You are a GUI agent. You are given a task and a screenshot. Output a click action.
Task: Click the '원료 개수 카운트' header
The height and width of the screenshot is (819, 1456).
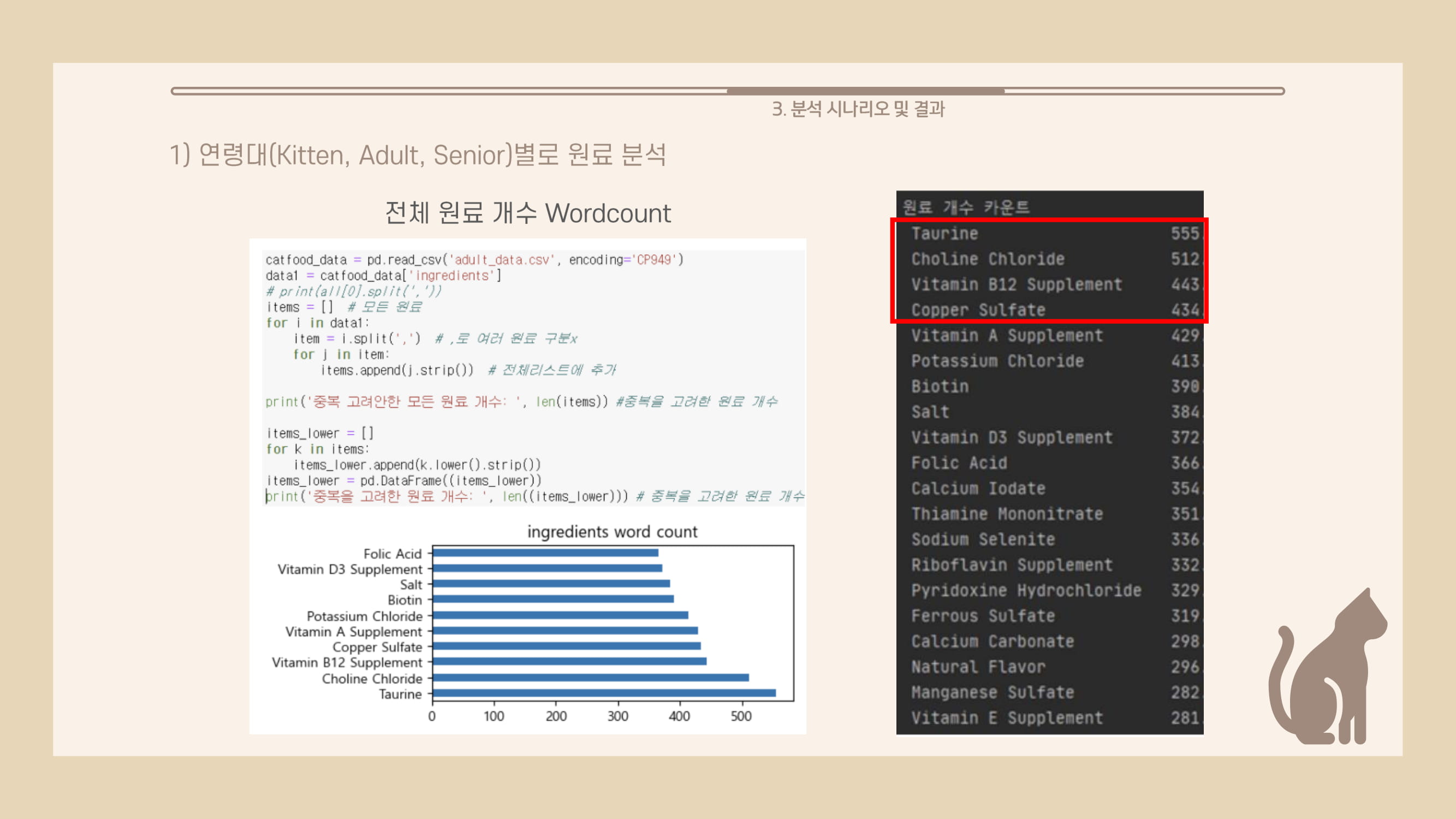click(x=967, y=206)
